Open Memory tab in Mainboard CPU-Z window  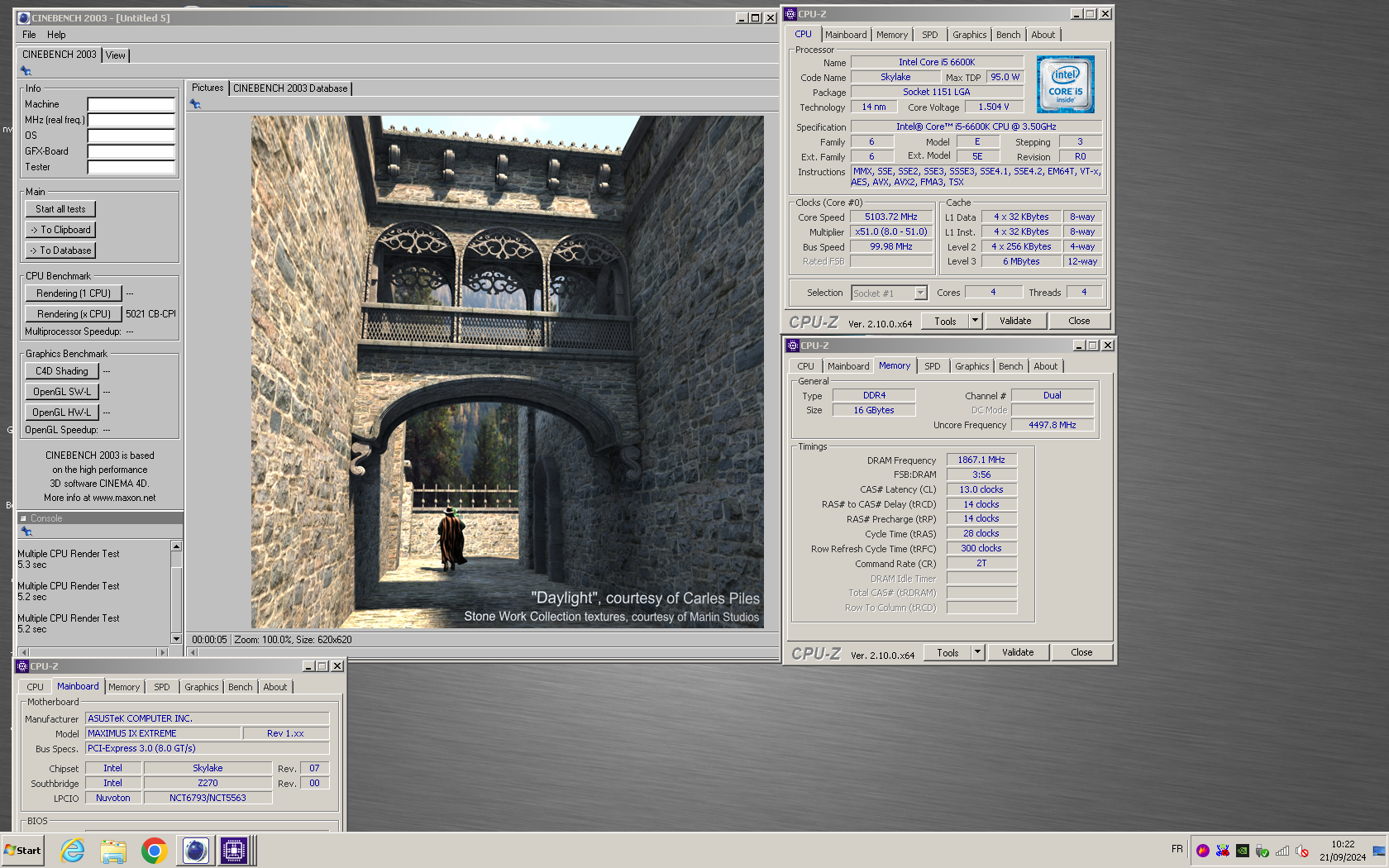point(124,687)
